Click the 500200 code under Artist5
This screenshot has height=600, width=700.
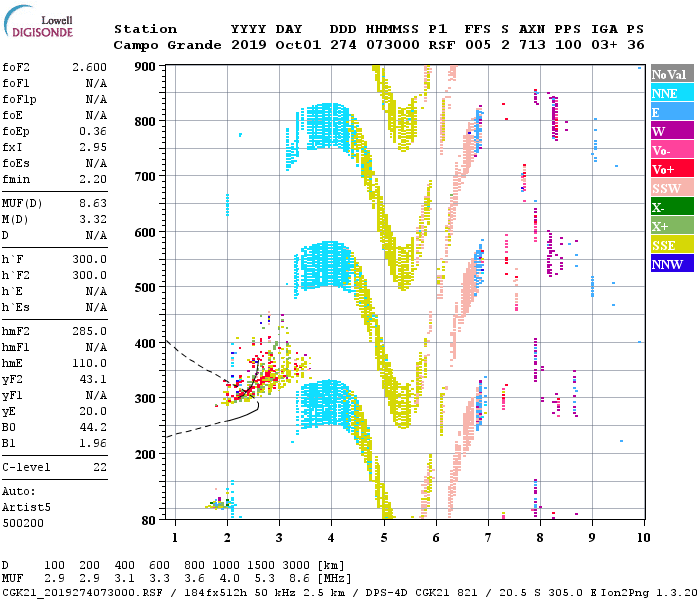tap(23, 523)
